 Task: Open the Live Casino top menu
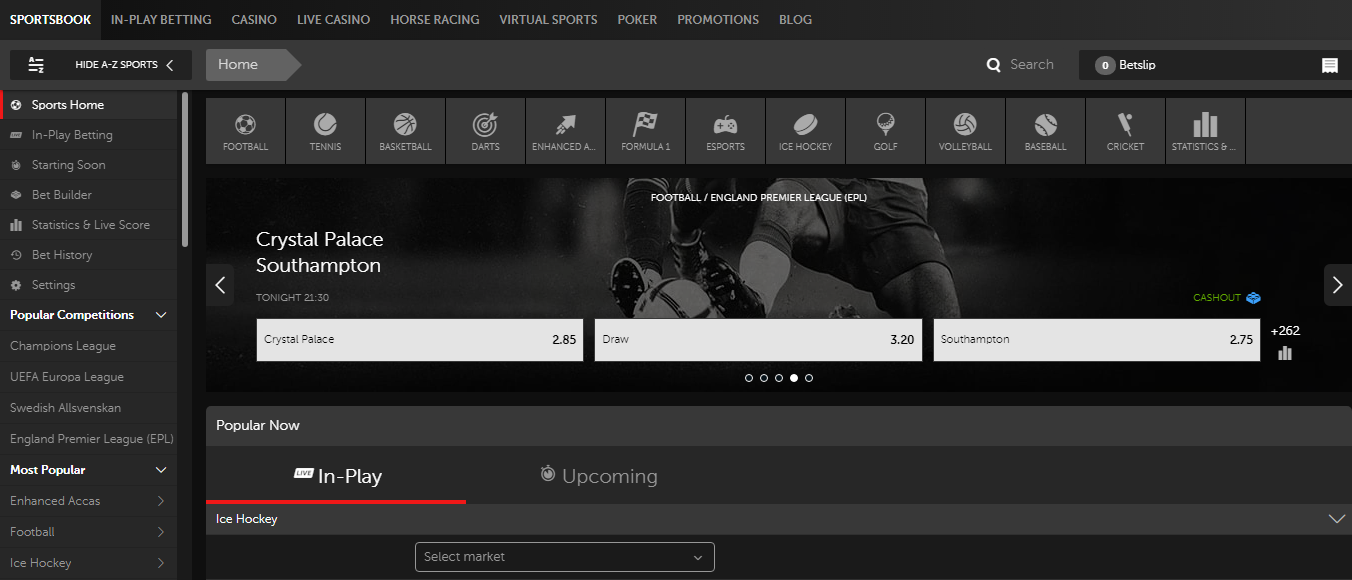click(x=334, y=19)
